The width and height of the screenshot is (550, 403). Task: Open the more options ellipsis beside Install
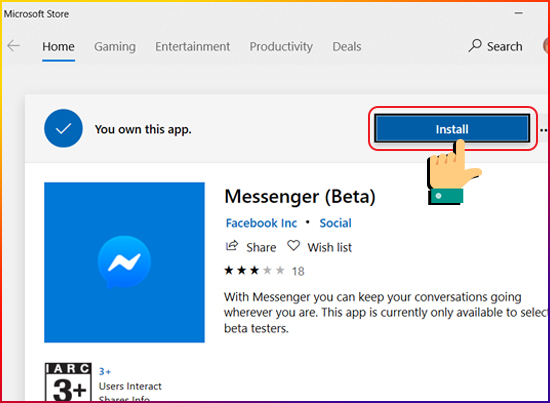point(544,130)
